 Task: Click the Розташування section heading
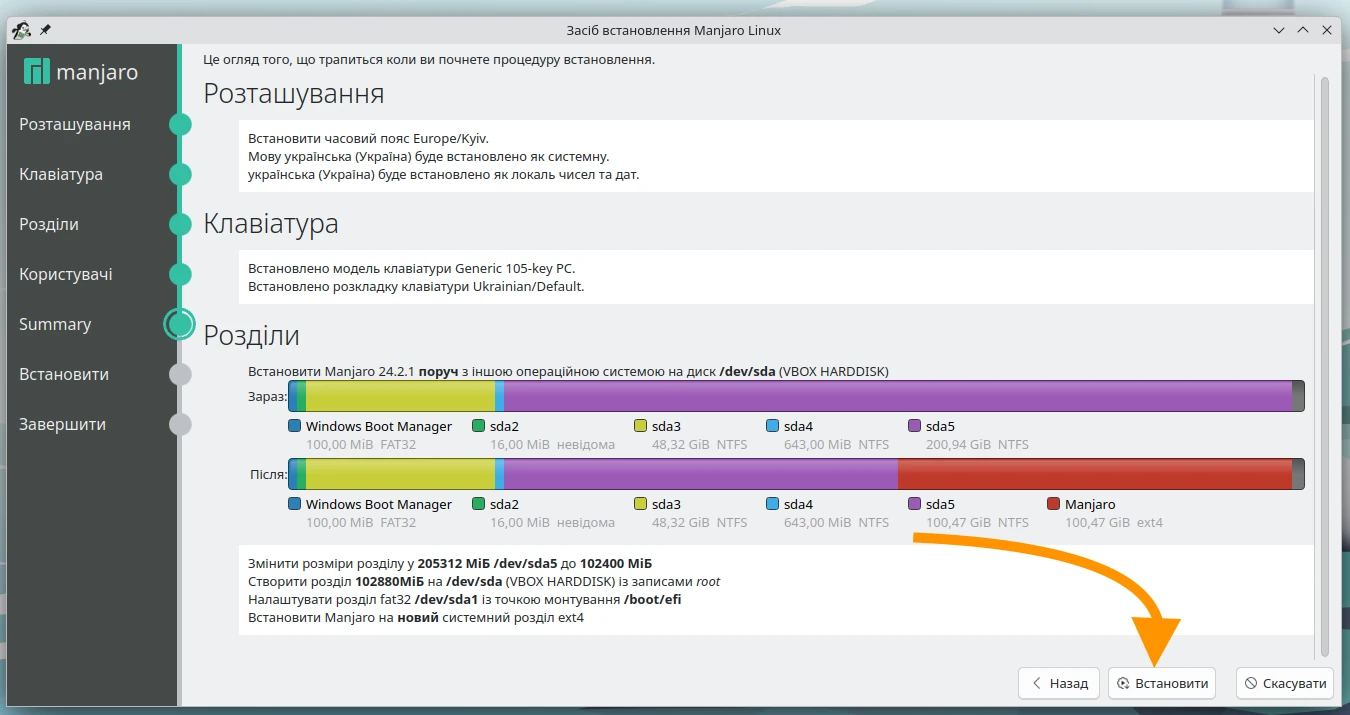[294, 94]
